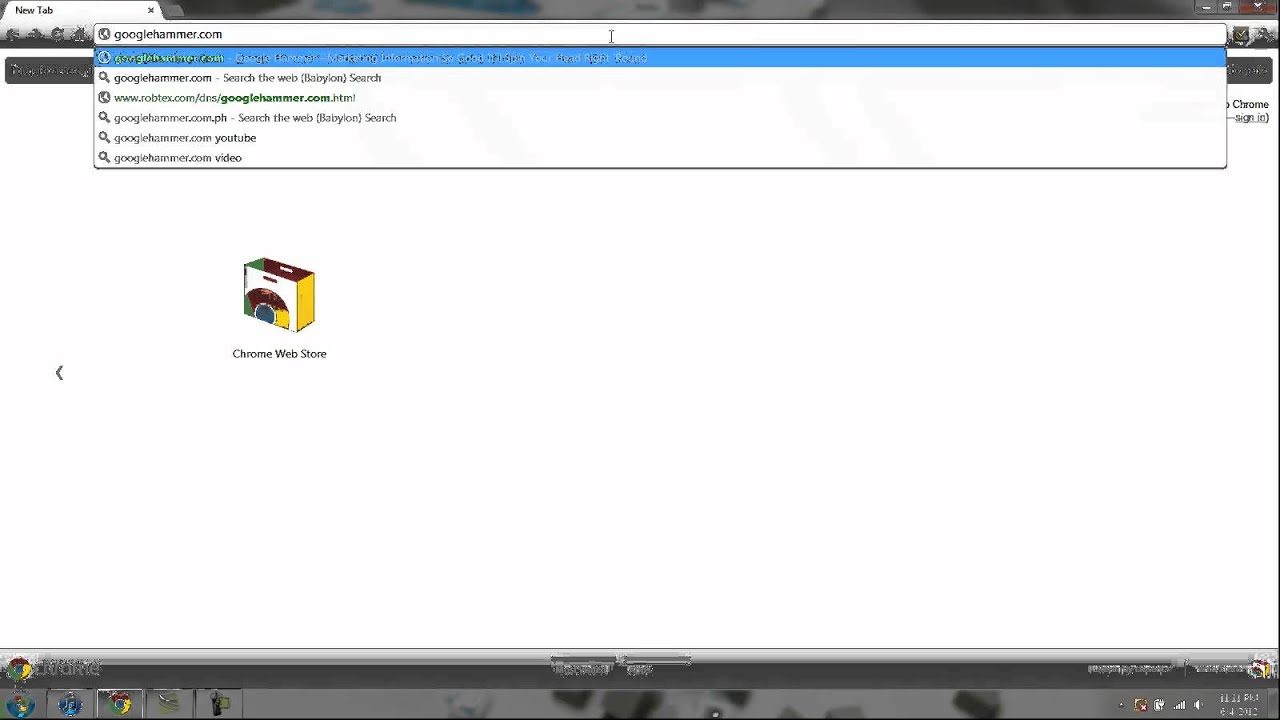
Task: Restore down the Chrome window
Action: [x=1229, y=6]
